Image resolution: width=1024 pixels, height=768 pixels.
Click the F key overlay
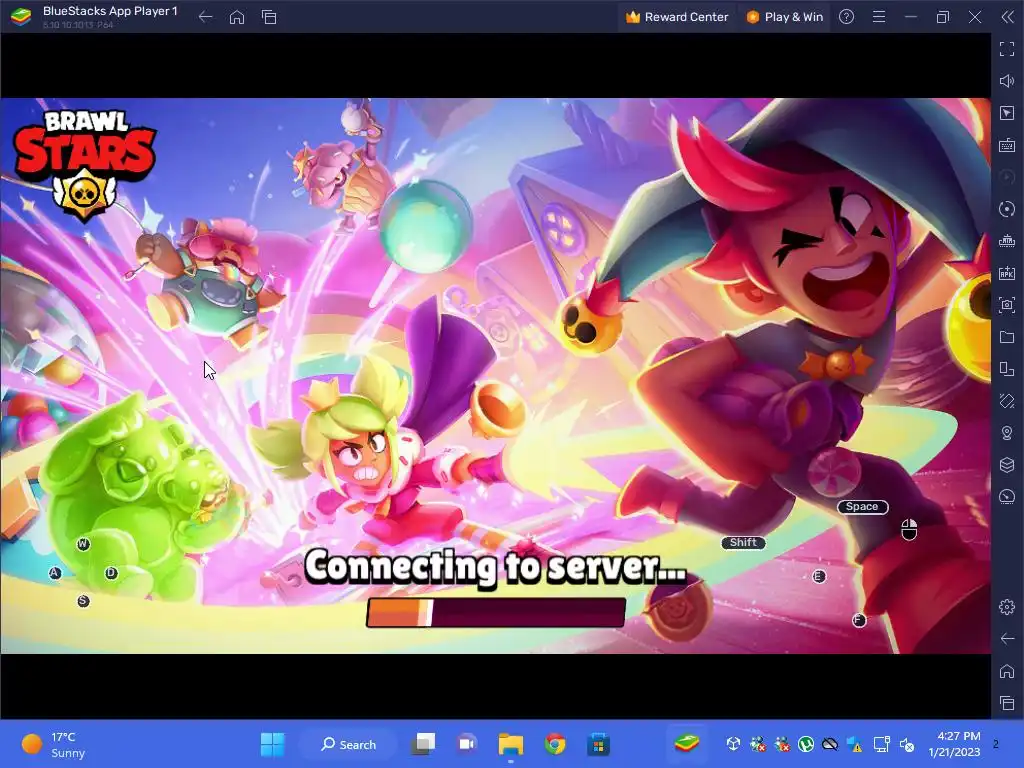859,620
